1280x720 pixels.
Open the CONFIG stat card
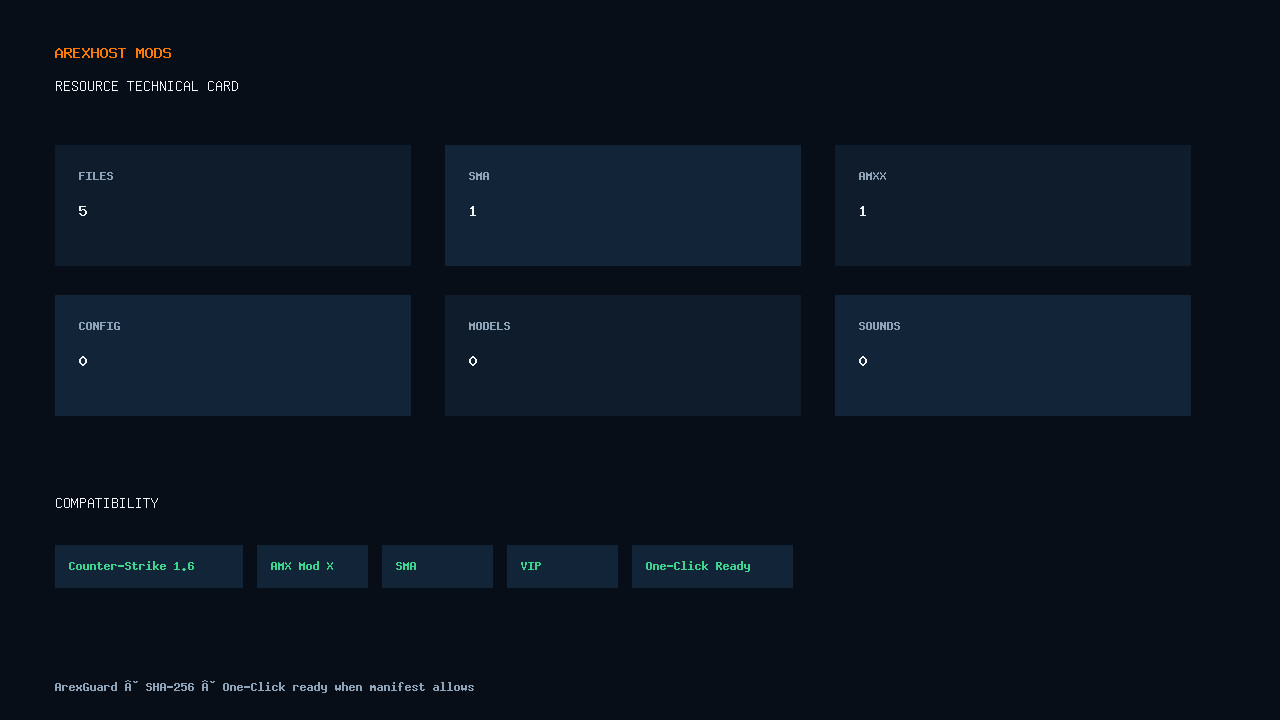(x=233, y=355)
